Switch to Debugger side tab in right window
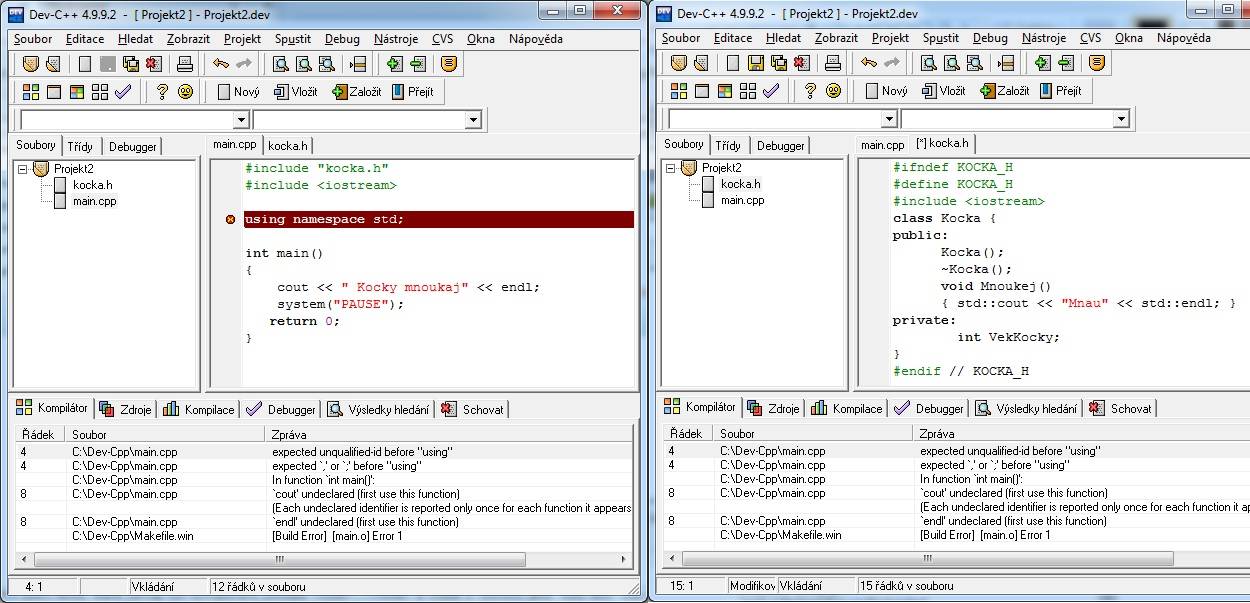 [781, 145]
